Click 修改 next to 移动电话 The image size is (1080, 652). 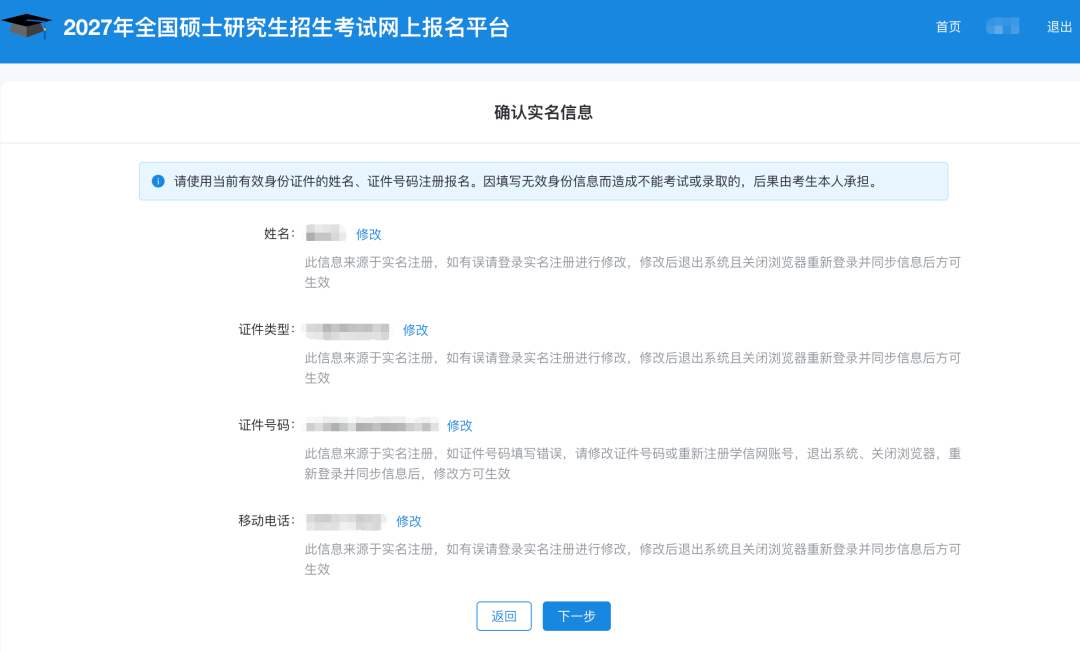[x=408, y=521]
